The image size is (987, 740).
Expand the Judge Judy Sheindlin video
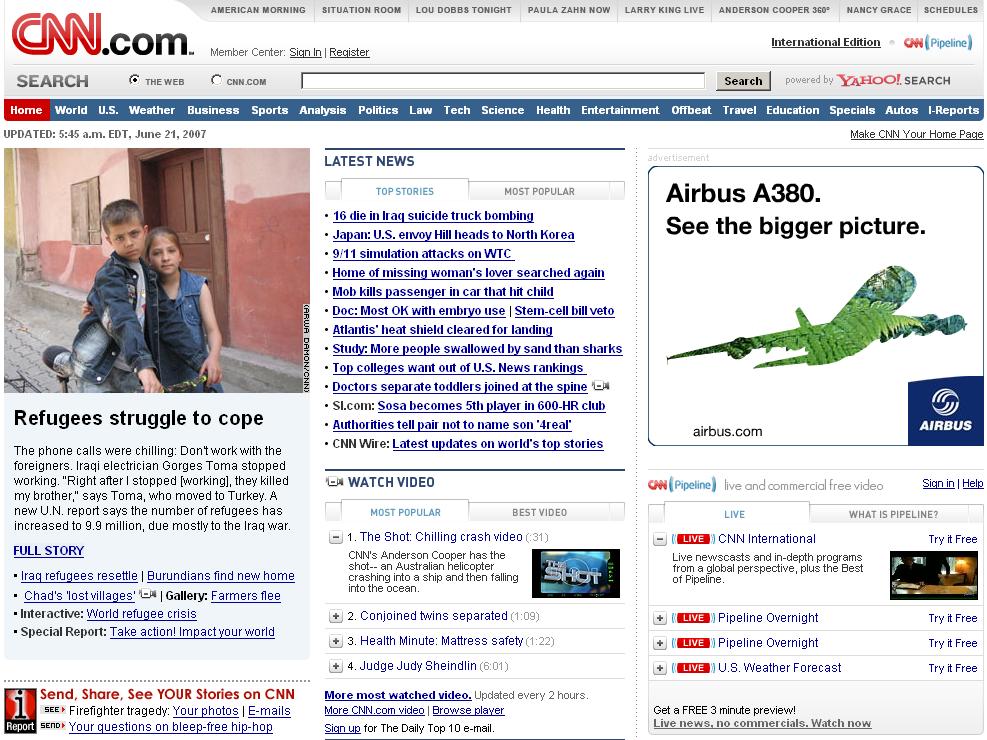[x=336, y=666]
